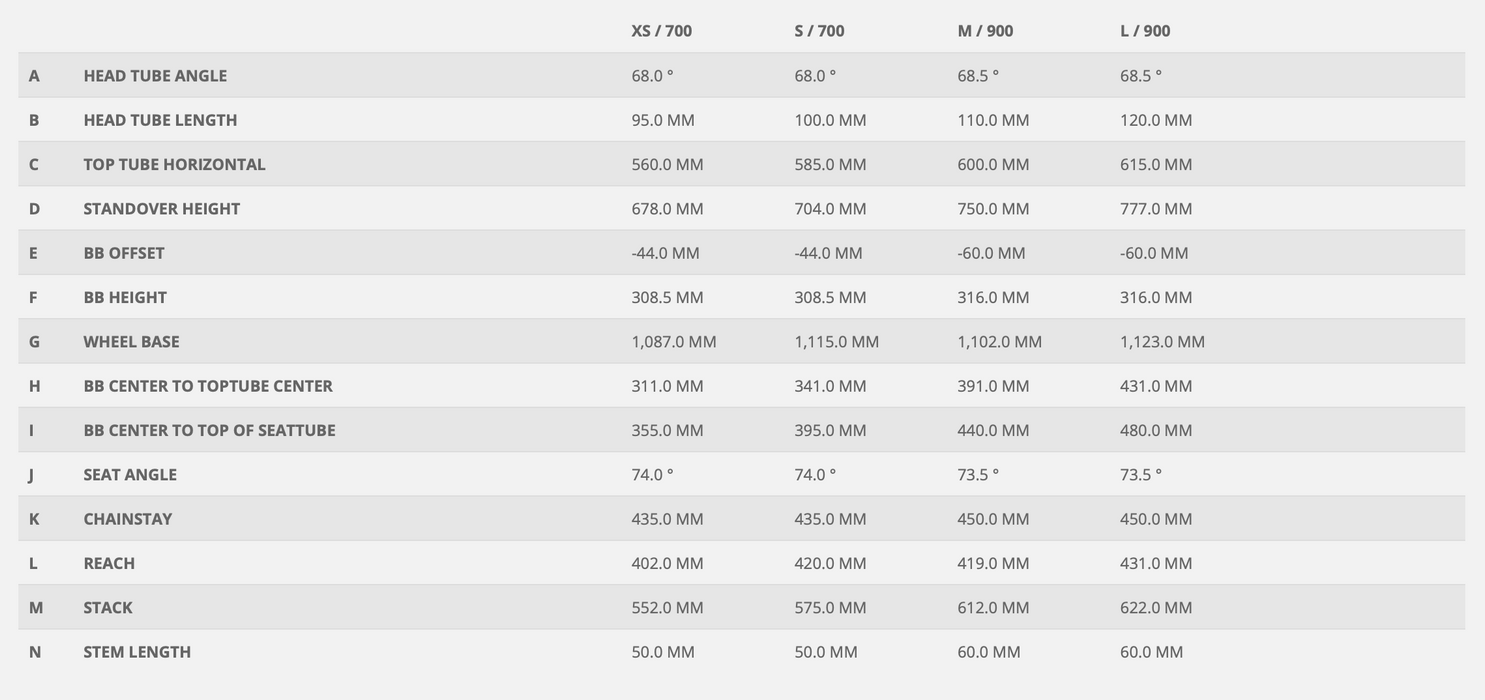This screenshot has width=1485, height=700.
Task: Click the L / 900 size header
Action: 1145,31
